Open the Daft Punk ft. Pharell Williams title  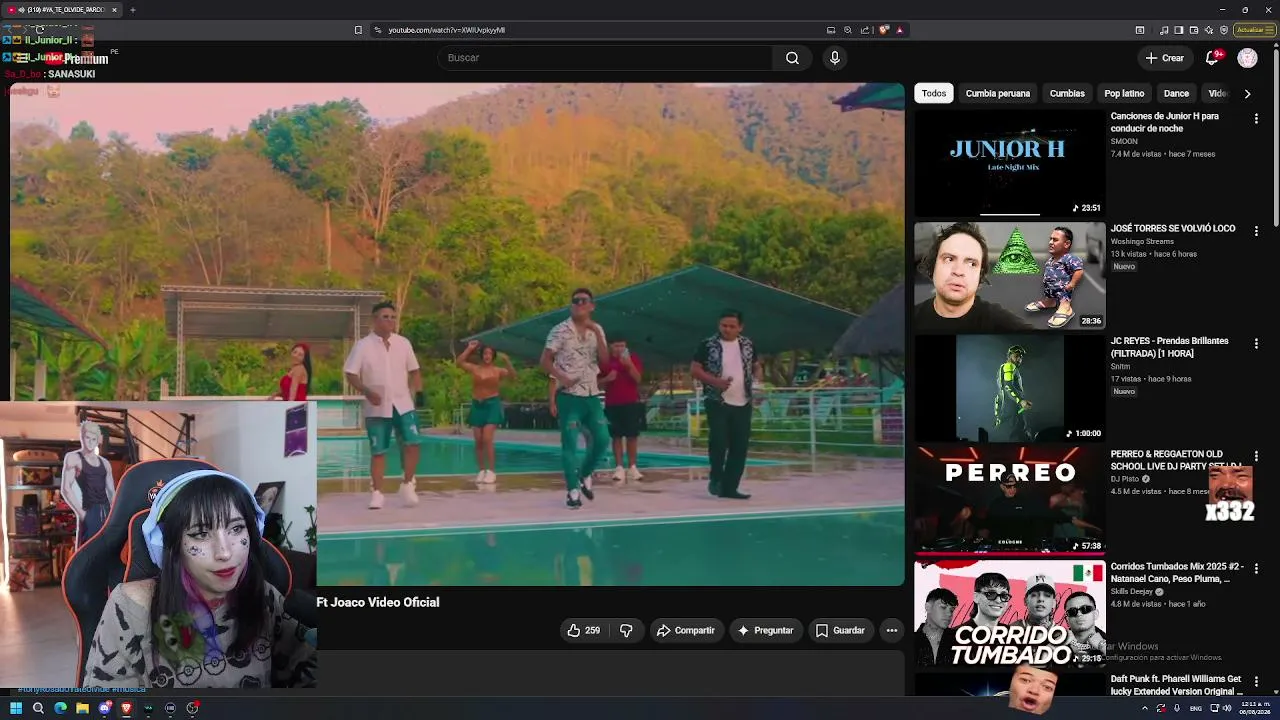(x=1176, y=685)
